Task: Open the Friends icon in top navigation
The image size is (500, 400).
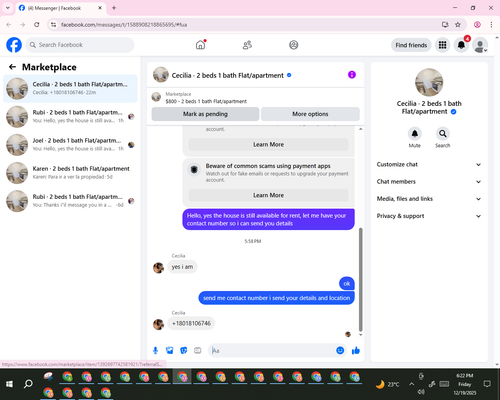Action: click(247, 45)
